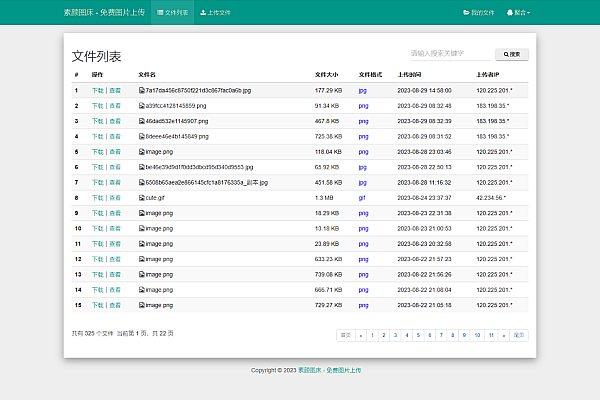
Task: View the file in row 11
Action: click(x=115, y=243)
